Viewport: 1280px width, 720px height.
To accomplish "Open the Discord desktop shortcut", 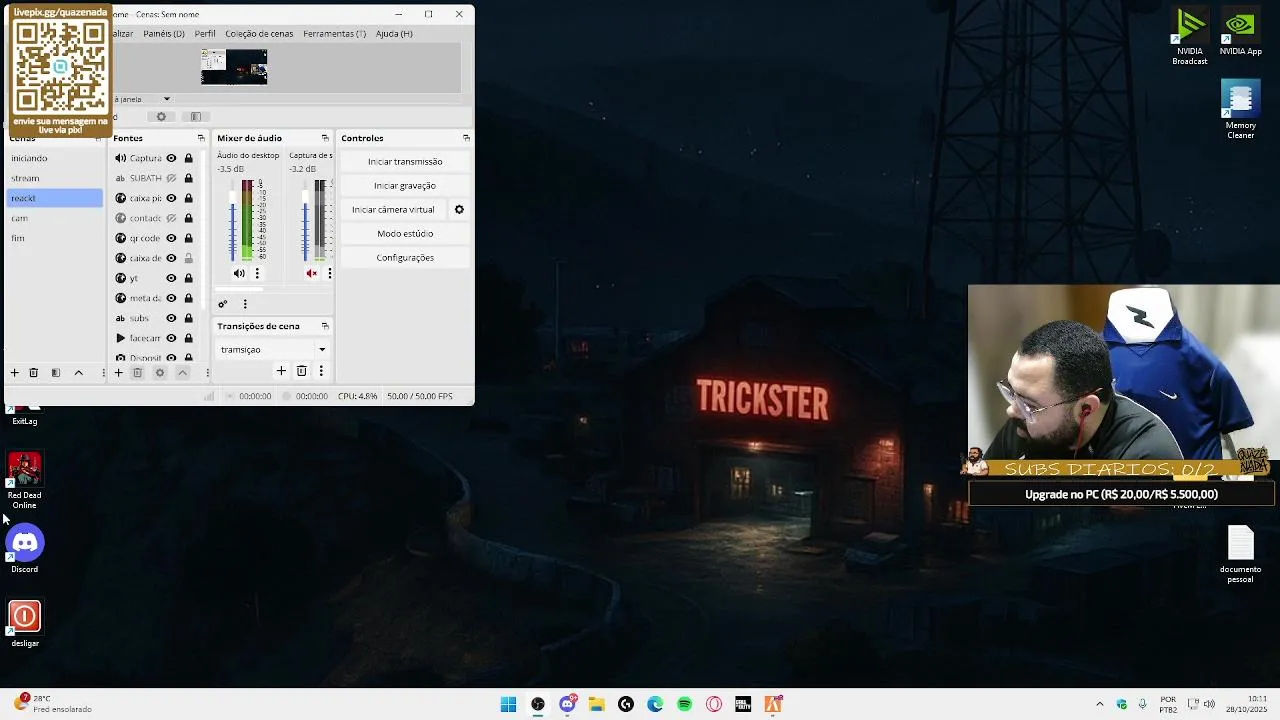I will [x=25, y=549].
